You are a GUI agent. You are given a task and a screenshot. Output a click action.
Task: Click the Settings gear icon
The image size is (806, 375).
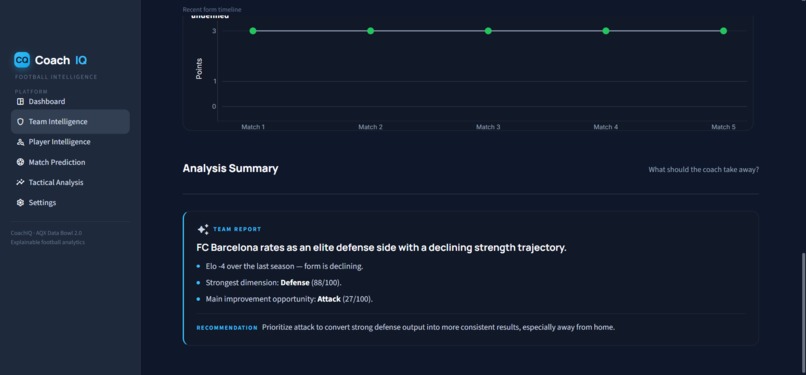(x=21, y=202)
